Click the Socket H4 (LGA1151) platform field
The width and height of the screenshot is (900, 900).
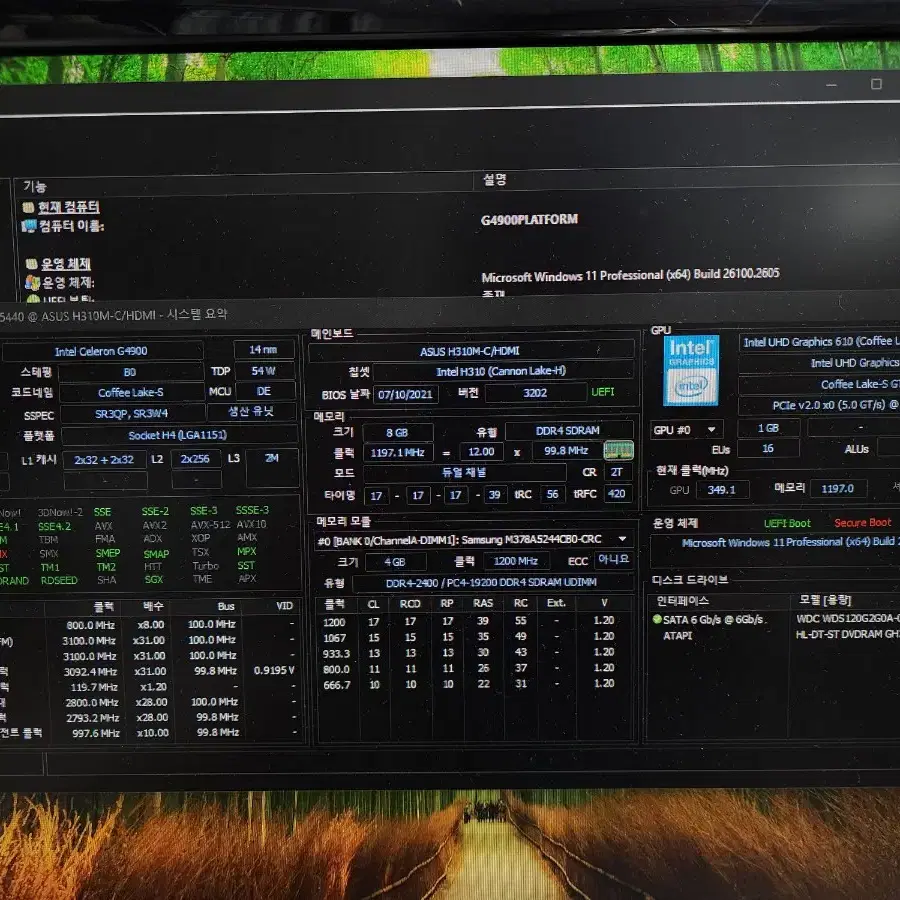178,435
